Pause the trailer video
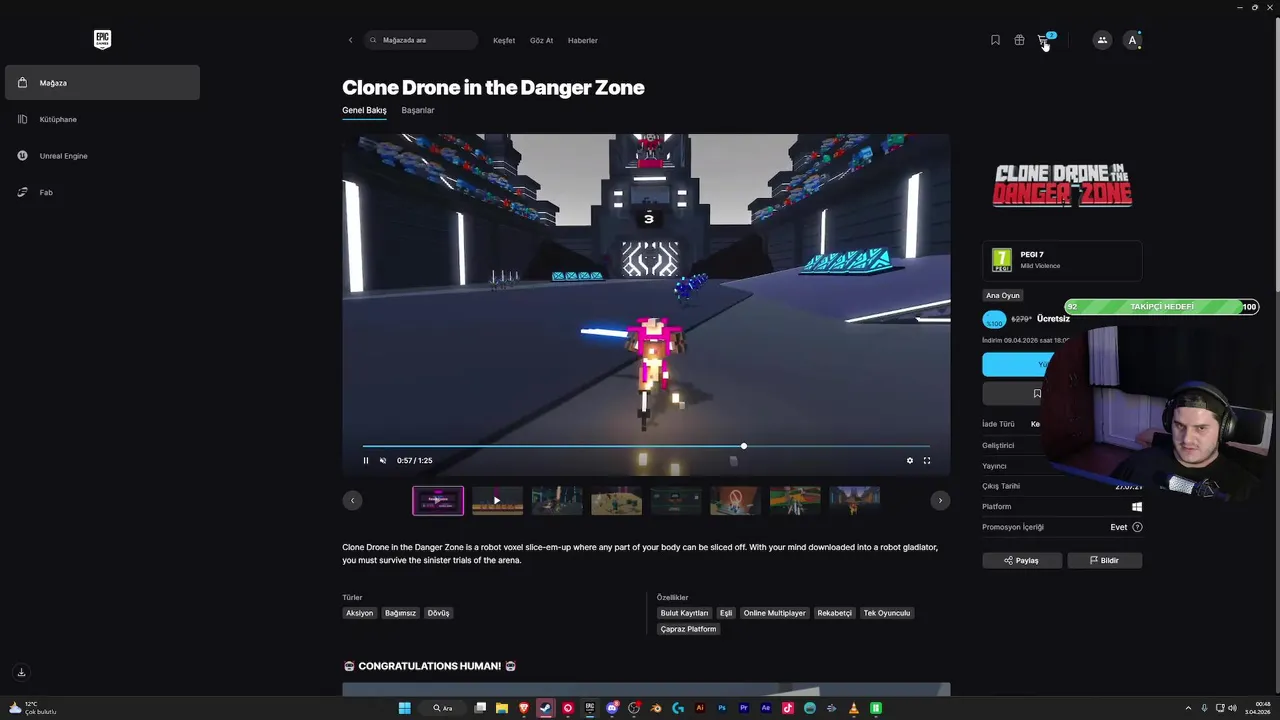1280x720 pixels. [366, 460]
